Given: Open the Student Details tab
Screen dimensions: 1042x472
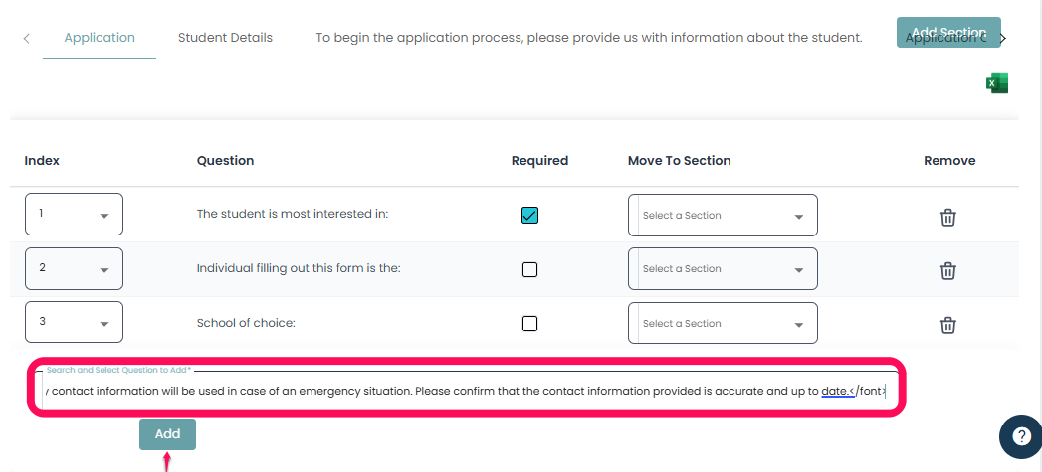Looking at the screenshot, I should pyautogui.click(x=225, y=38).
